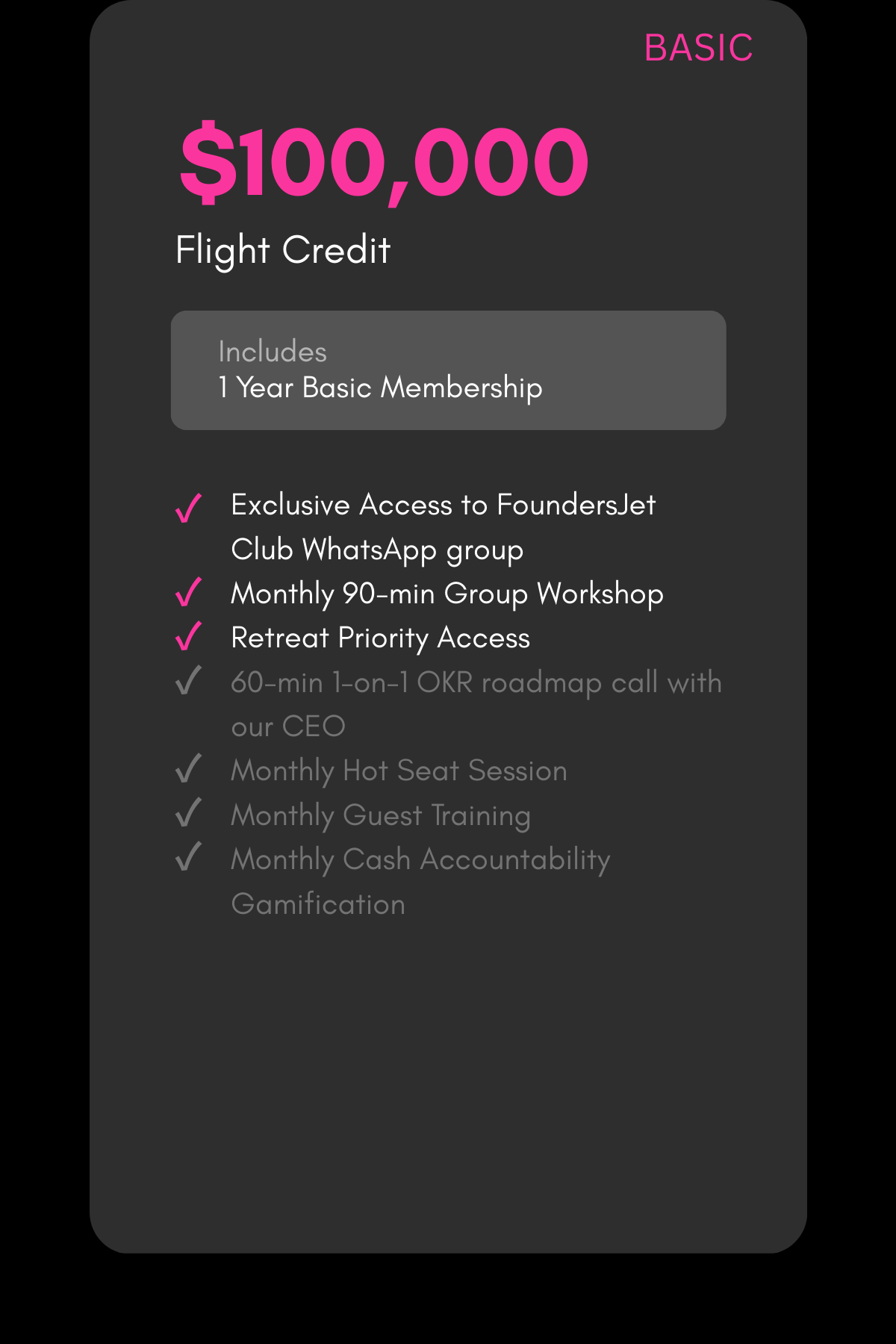Select the Monthly 90-min Group Workshop feature
896x1344 pixels.
[447, 594]
